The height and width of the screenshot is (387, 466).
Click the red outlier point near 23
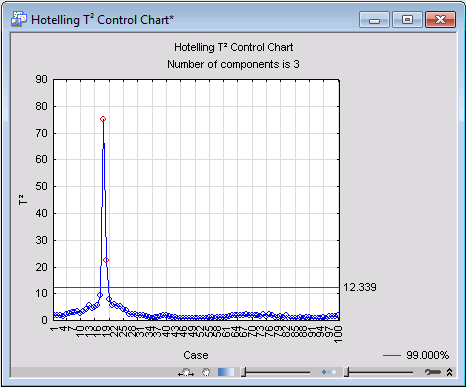(106, 260)
